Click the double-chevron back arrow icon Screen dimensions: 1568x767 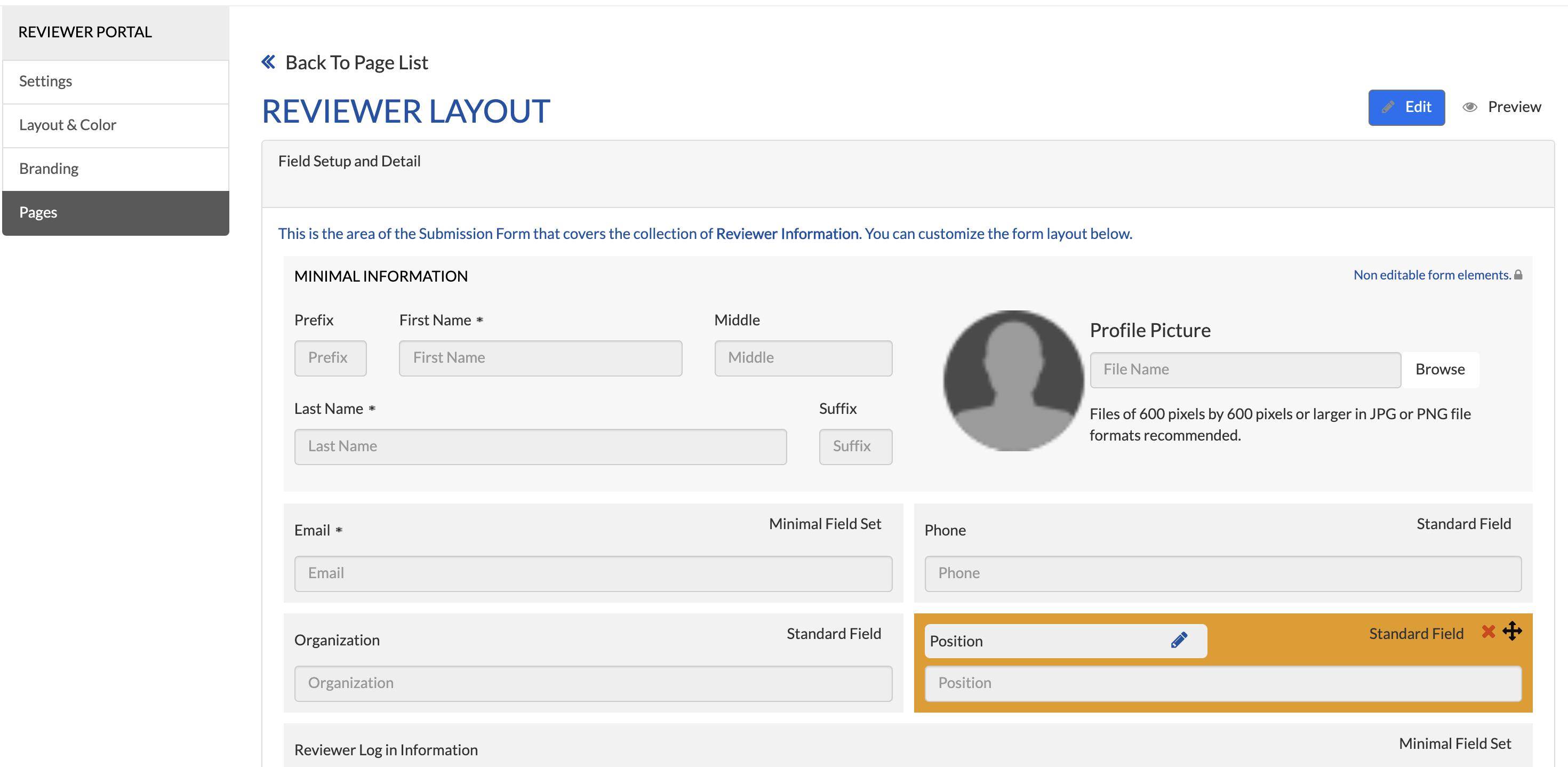(x=268, y=62)
